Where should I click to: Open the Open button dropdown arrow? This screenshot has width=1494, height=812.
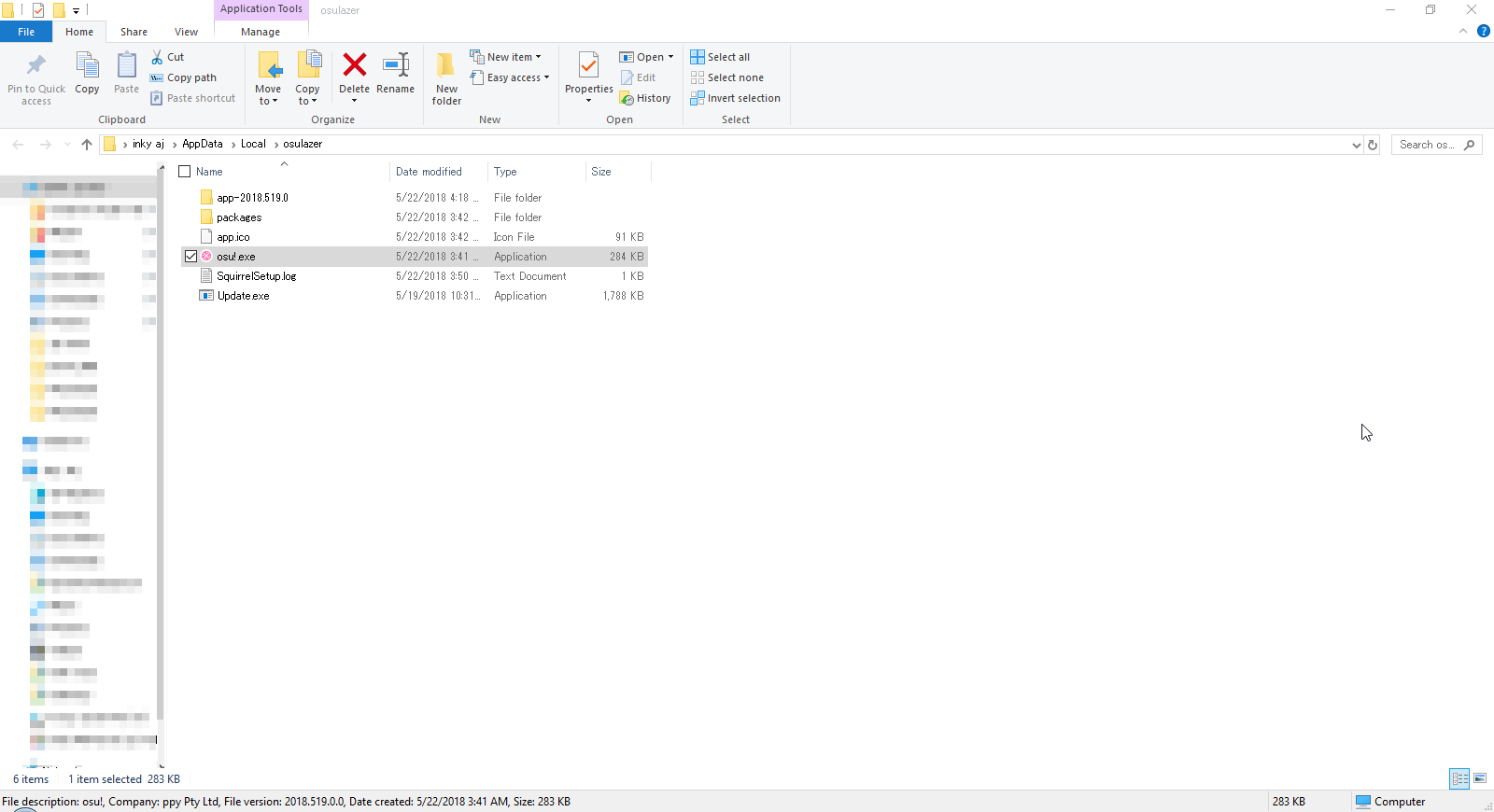[x=670, y=57]
